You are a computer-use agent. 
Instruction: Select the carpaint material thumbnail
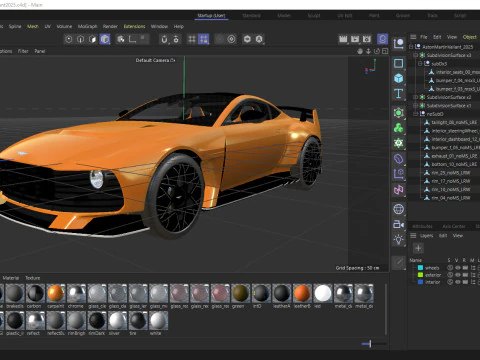56,294
